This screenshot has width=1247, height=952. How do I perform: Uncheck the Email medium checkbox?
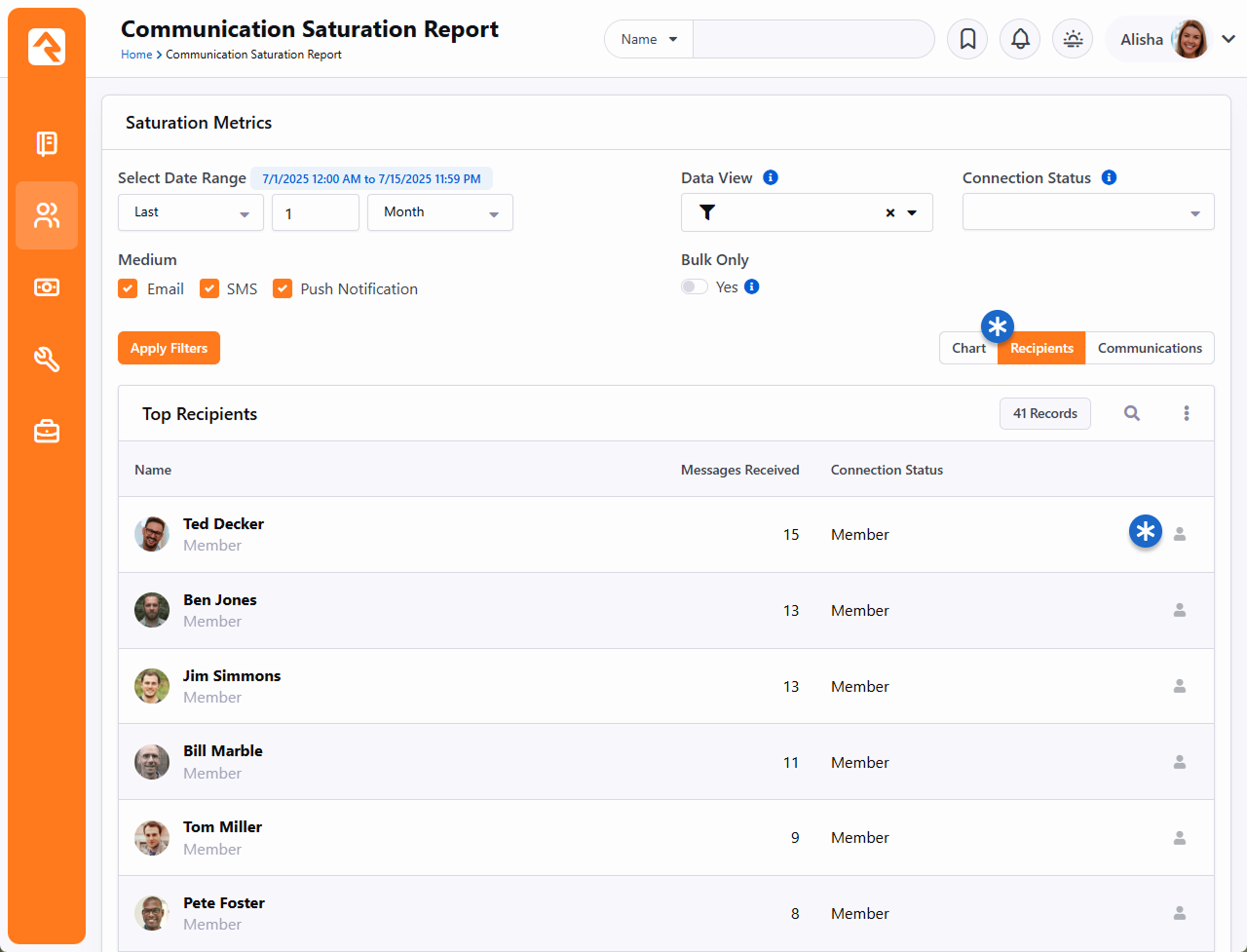(x=128, y=288)
